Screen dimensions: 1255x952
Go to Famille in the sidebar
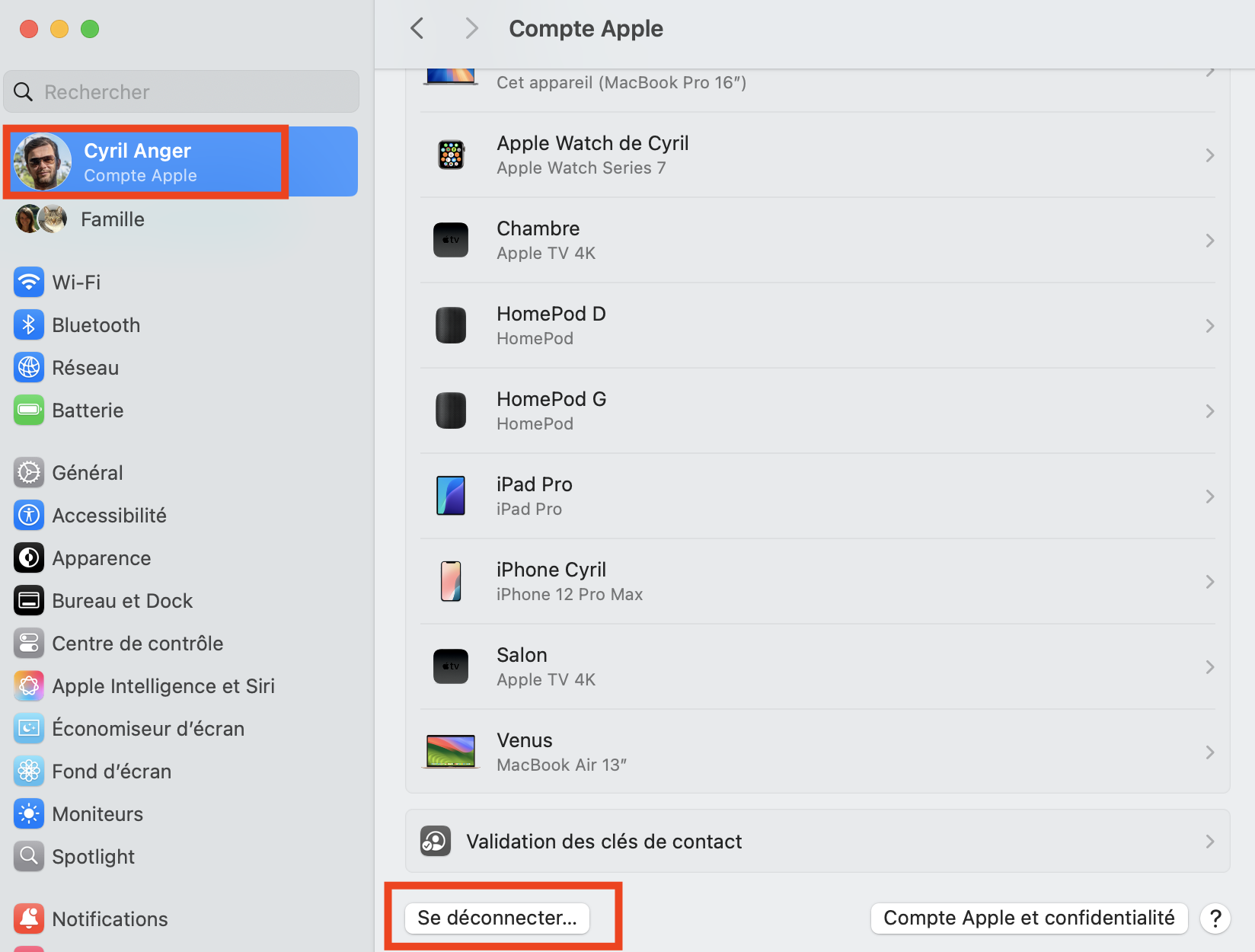pyautogui.click(x=112, y=219)
